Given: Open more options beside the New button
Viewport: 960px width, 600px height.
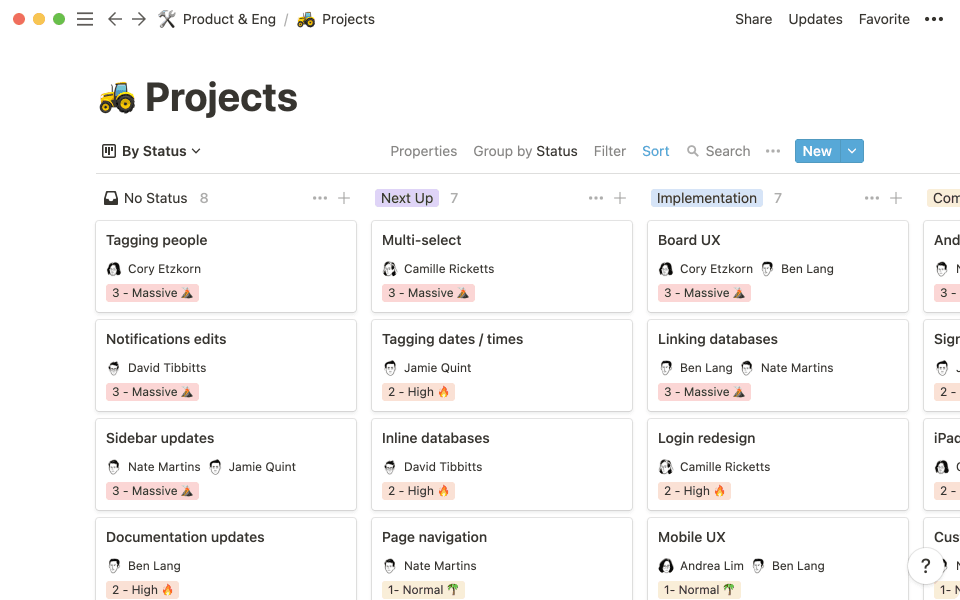Looking at the screenshot, I should tap(772, 151).
